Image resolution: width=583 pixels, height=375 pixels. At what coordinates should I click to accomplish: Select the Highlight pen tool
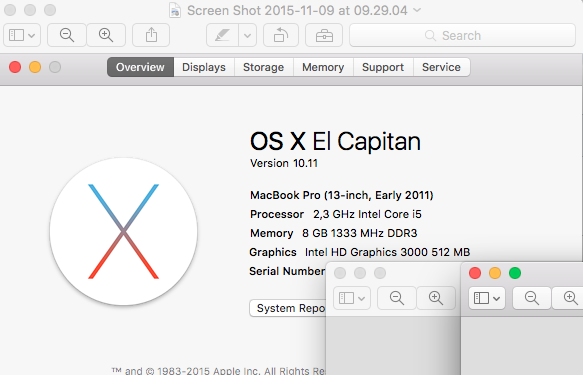tap(222, 35)
